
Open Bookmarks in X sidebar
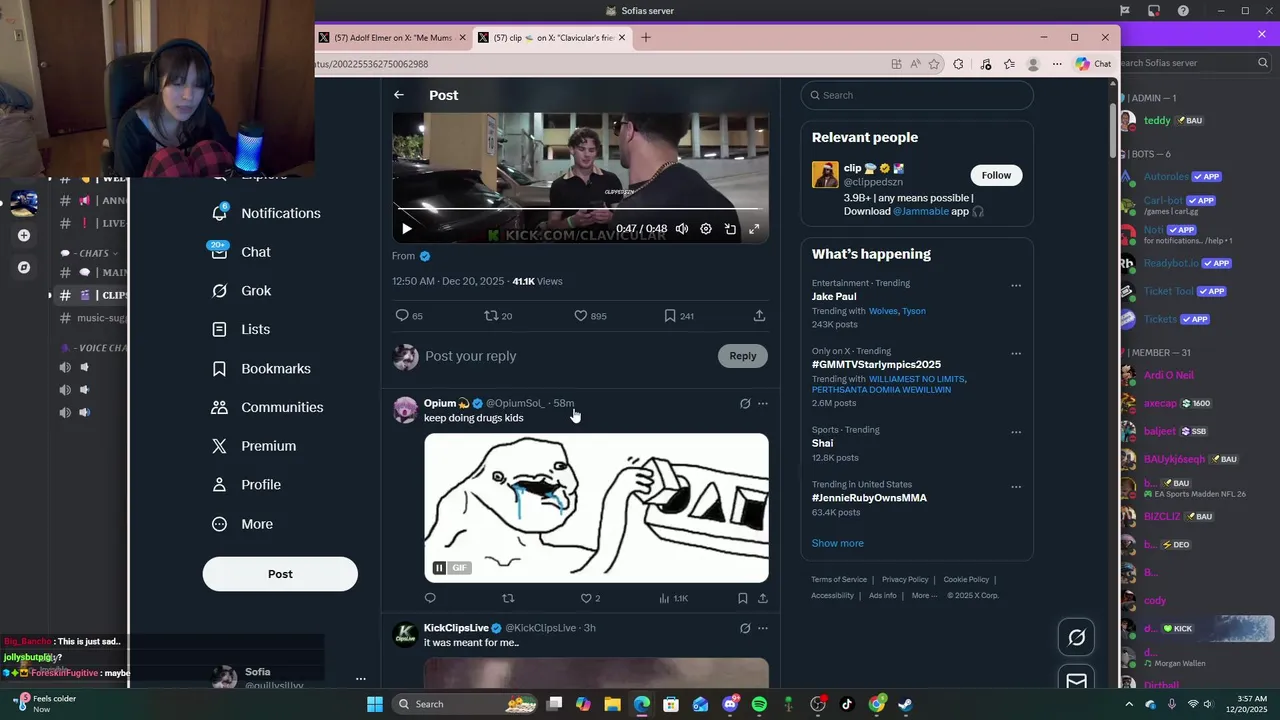tap(262, 369)
